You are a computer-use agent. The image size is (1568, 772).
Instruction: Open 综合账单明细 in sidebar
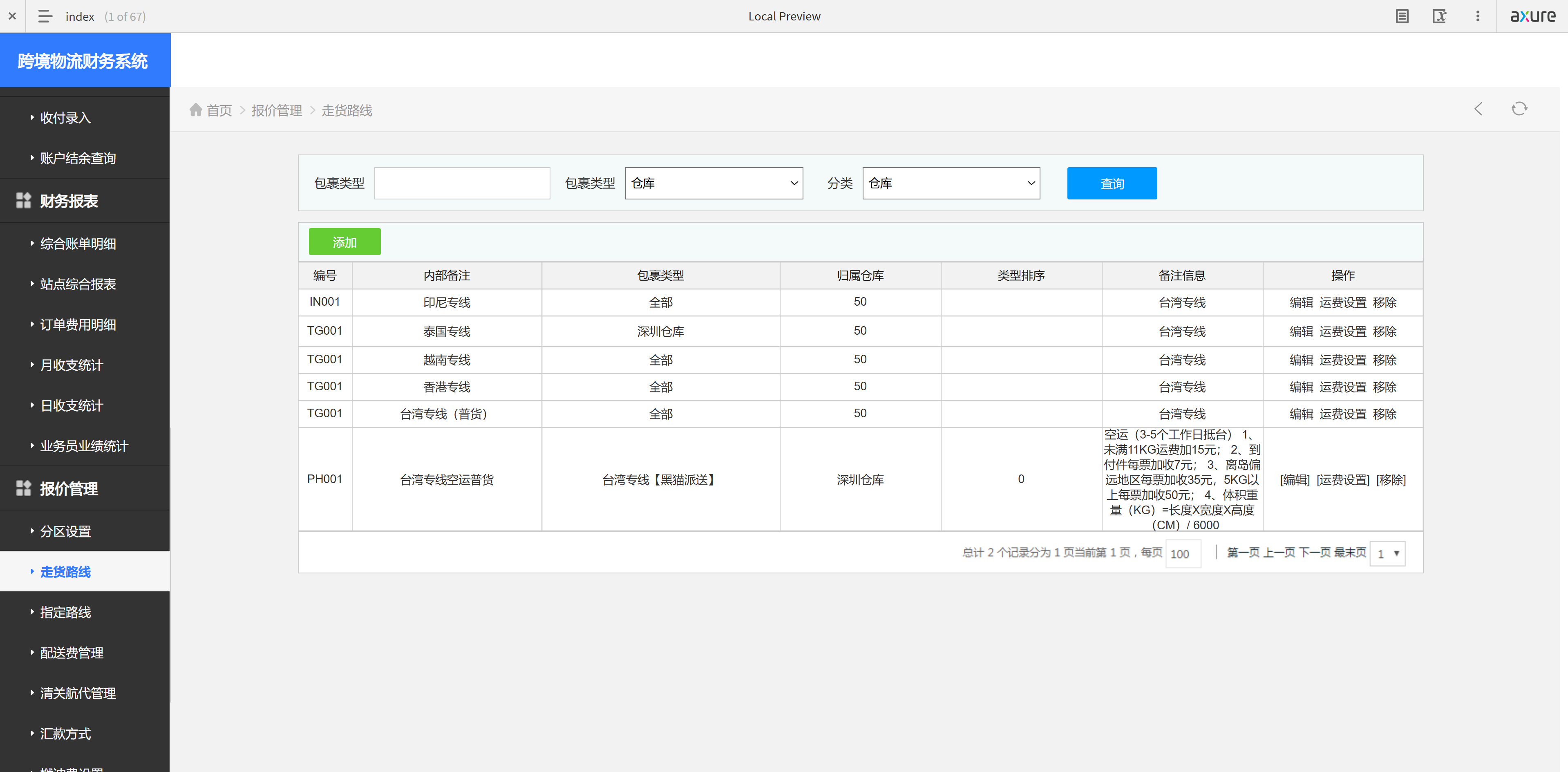[77, 244]
